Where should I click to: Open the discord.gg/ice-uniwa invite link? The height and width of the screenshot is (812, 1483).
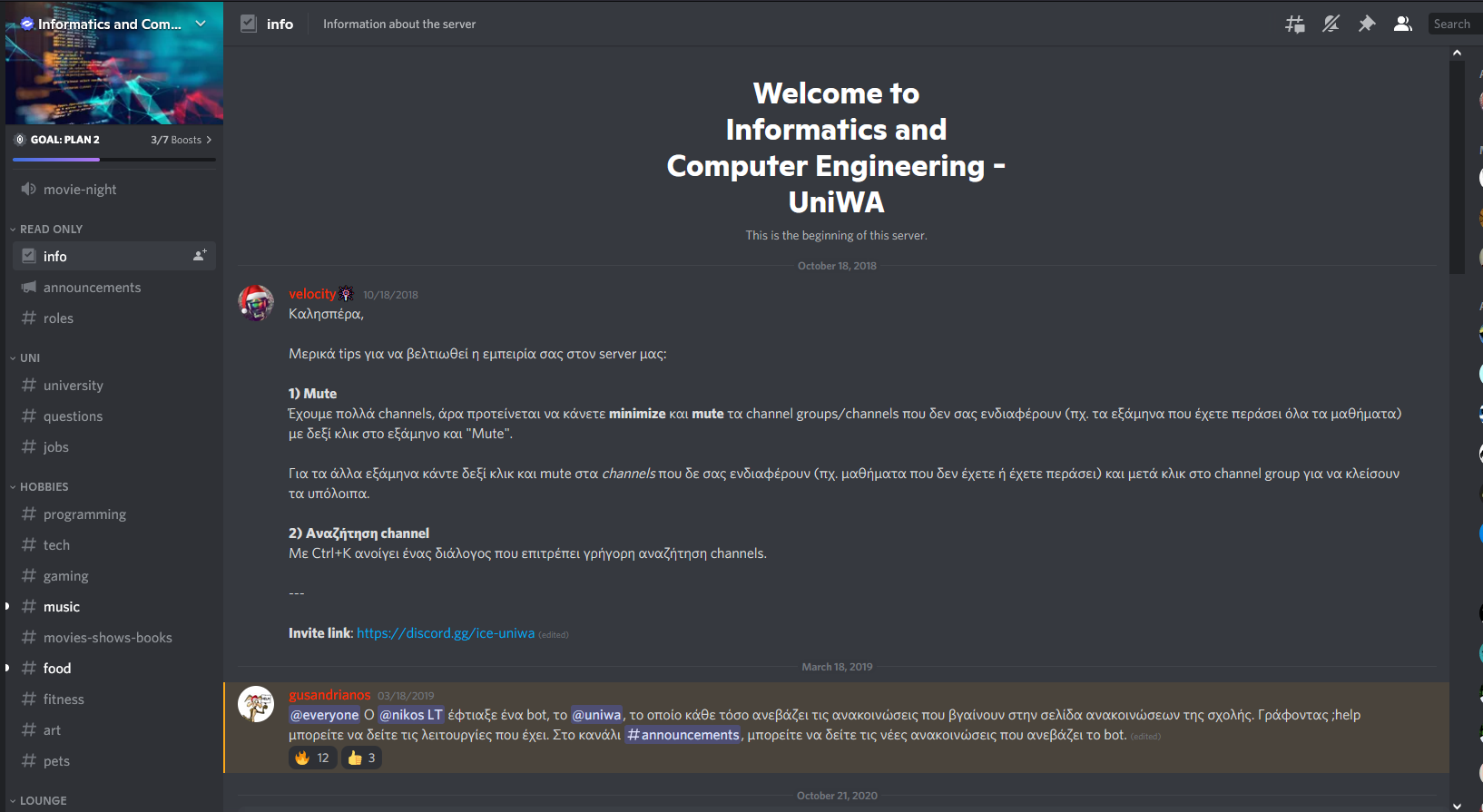tap(445, 633)
